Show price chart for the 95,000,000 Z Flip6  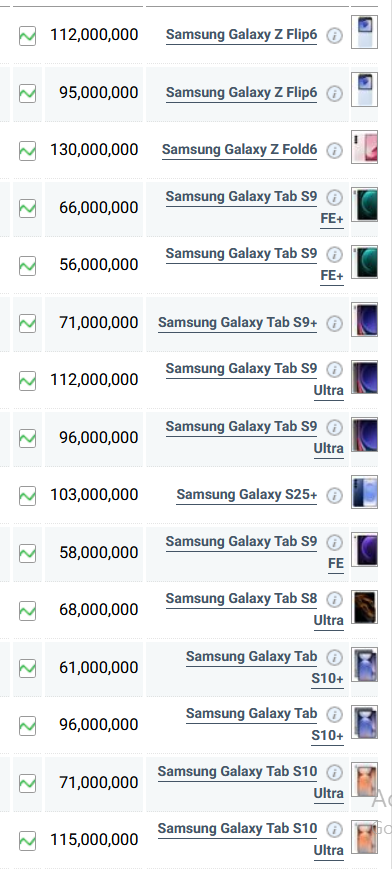pos(27,93)
